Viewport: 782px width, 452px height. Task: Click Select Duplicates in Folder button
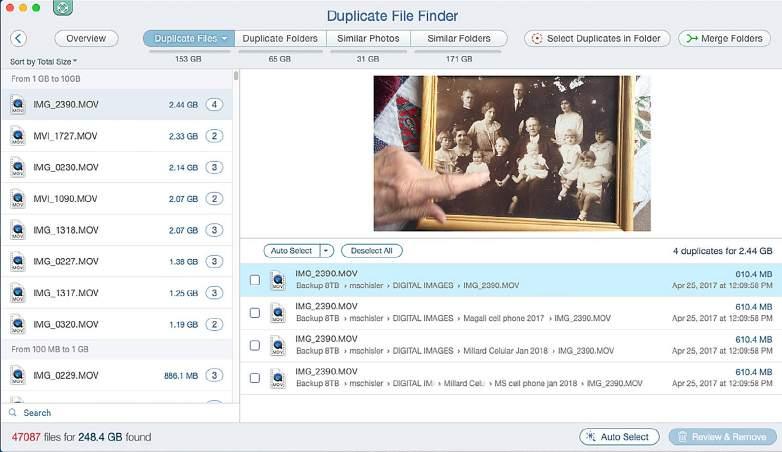click(x=597, y=38)
